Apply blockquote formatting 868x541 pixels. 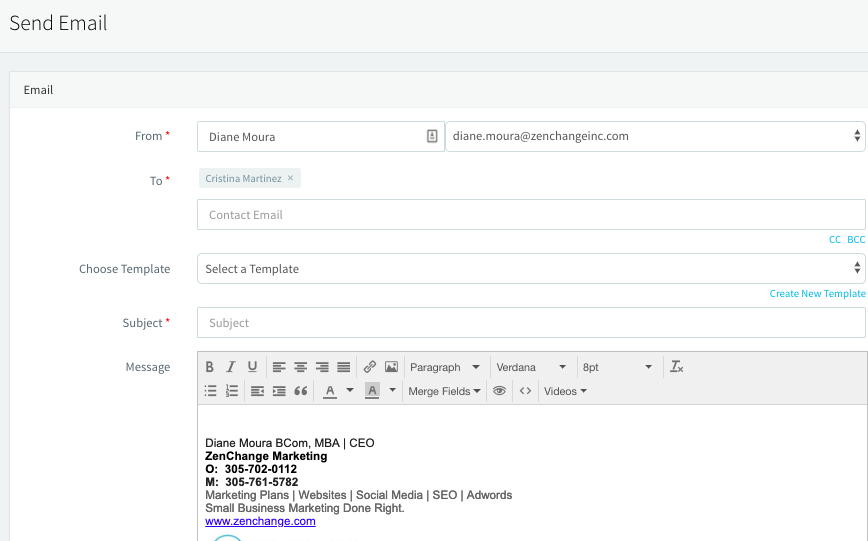click(x=301, y=391)
